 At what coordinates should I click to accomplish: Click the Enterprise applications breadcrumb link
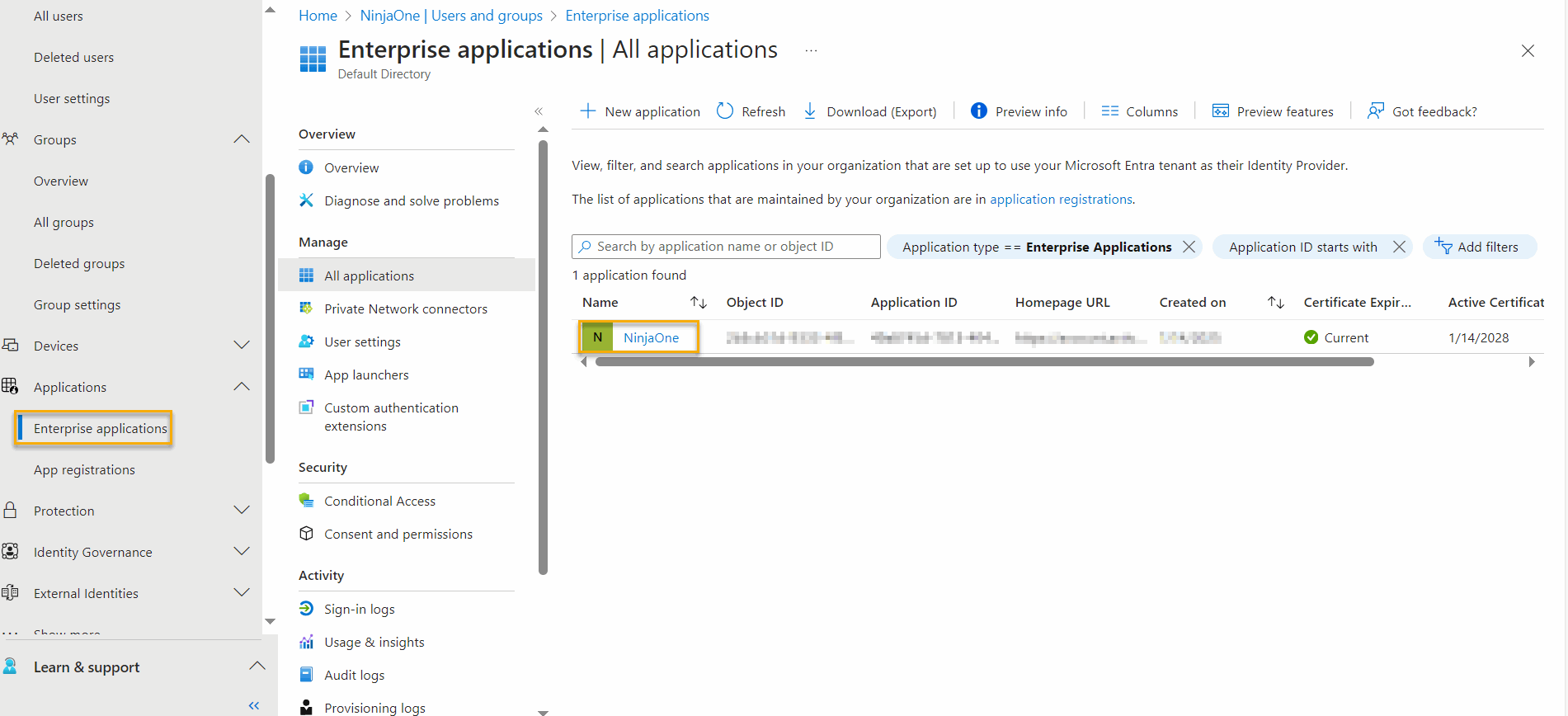637,16
